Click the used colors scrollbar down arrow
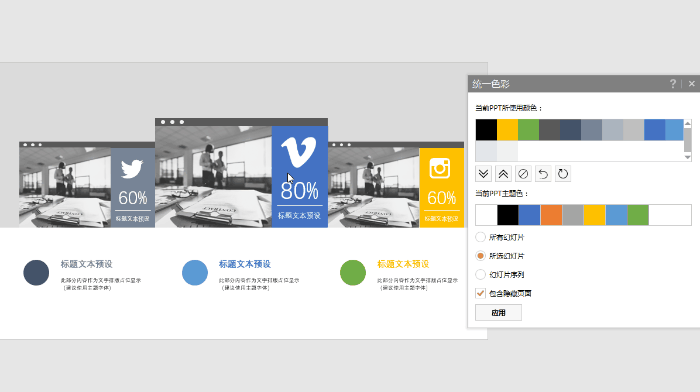 [x=688, y=157]
